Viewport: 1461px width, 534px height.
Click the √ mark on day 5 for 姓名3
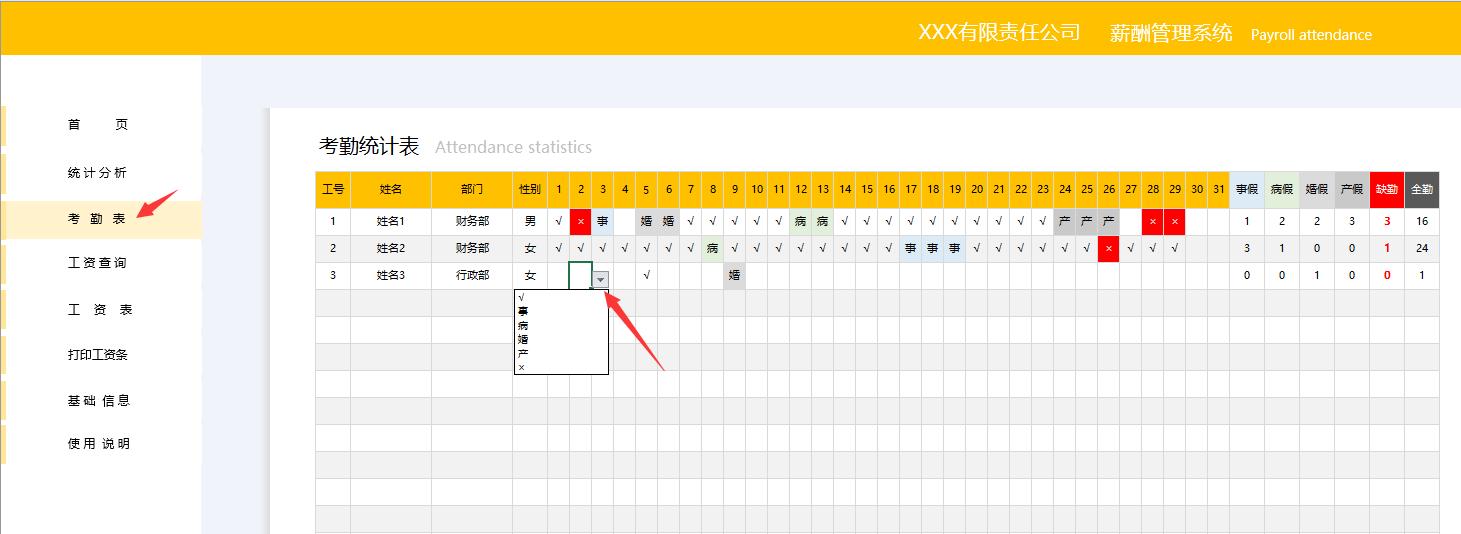(647, 275)
